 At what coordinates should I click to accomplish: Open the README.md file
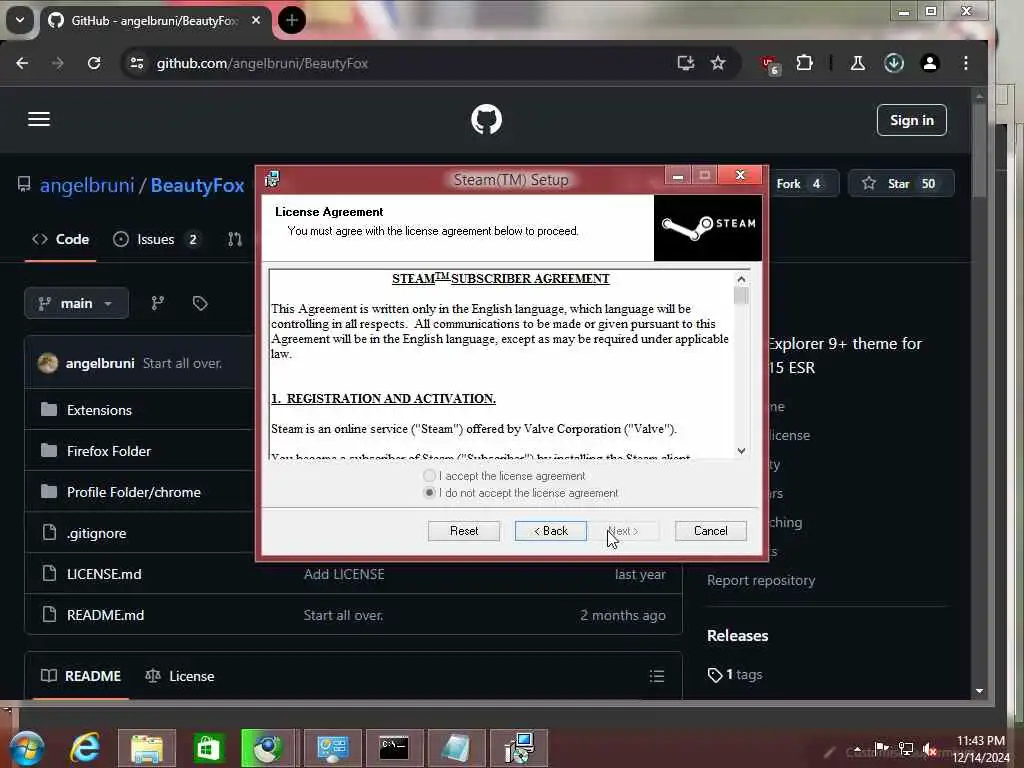[x=105, y=615]
